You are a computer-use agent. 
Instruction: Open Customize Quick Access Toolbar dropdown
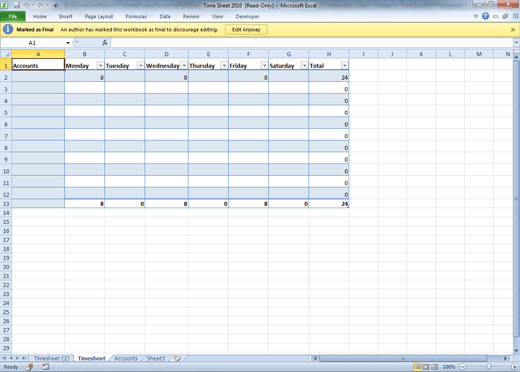pyautogui.click(x=55, y=6)
